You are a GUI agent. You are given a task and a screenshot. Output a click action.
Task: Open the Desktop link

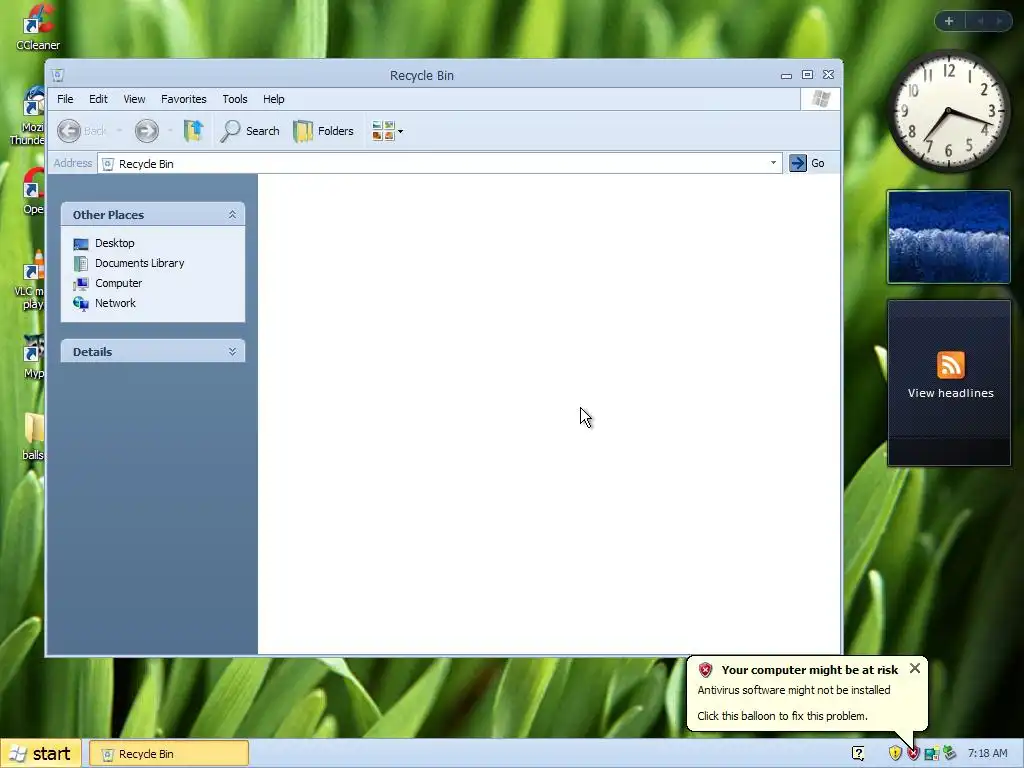pos(114,243)
